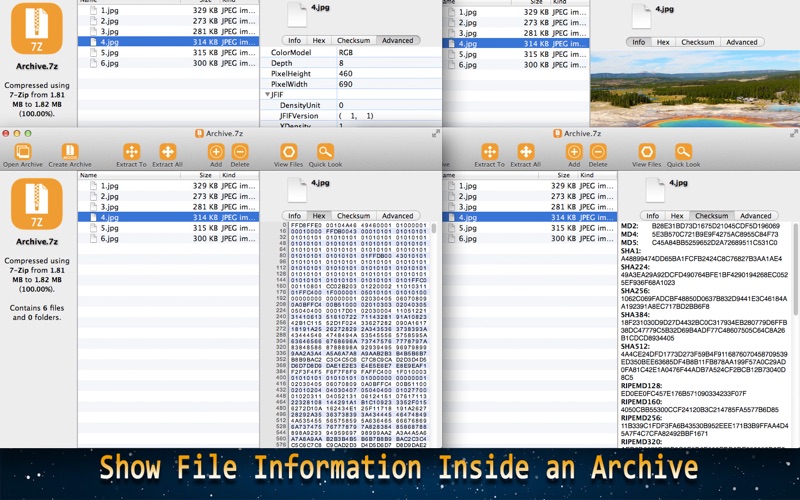Click 7Z archive icon in hex-dump window sidebar
The image size is (800, 500).
(37, 204)
